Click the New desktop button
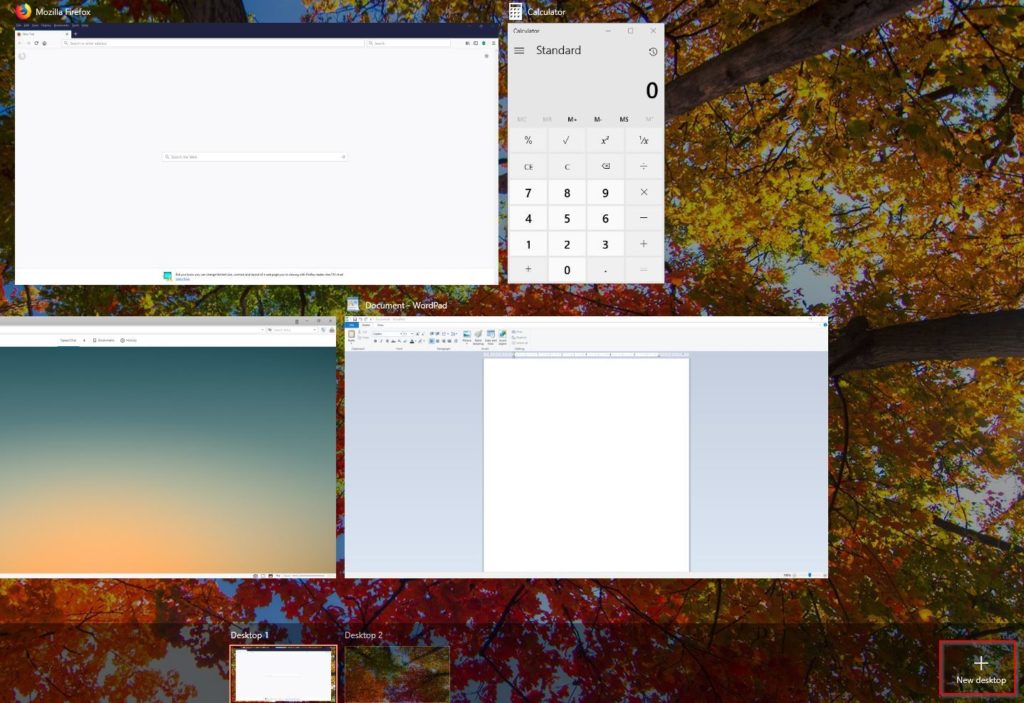Viewport: 1024px width, 703px height. pyautogui.click(x=980, y=668)
